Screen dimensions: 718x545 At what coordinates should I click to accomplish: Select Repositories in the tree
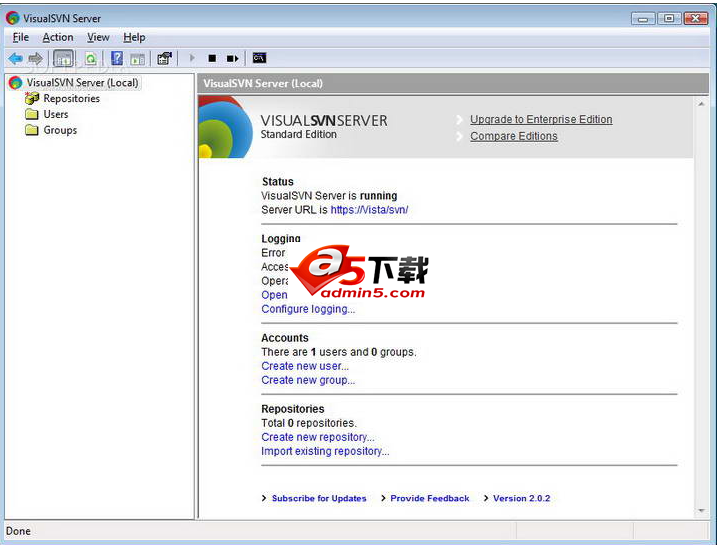click(x=71, y=98)
